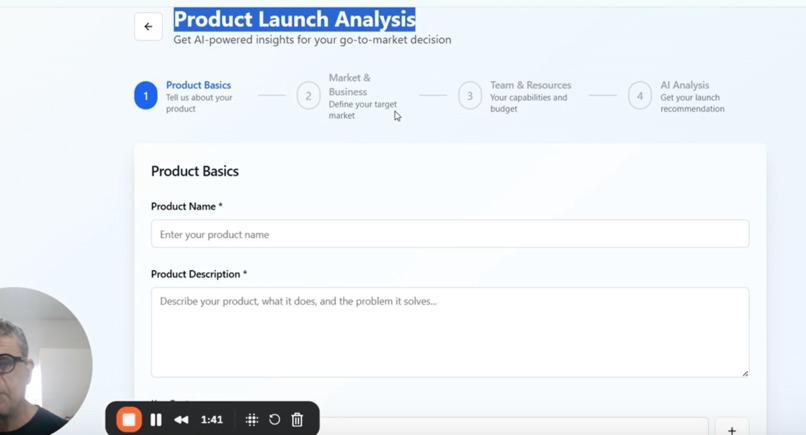Click 'Your capabilities and budget' text

click(528, 103)
